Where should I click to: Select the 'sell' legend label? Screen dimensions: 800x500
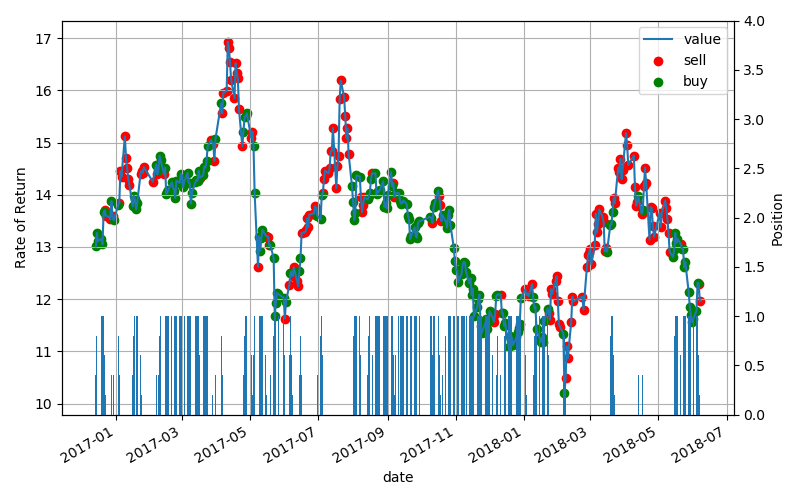pos(695,61)
